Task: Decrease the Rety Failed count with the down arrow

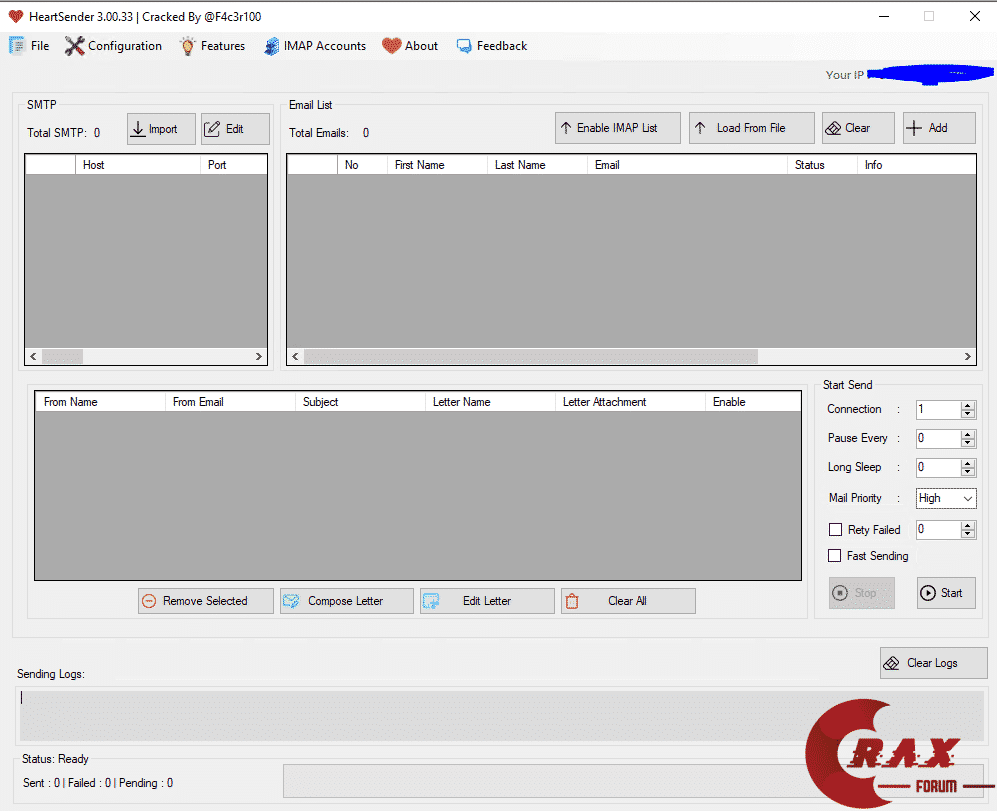Action: coord(968,534)
